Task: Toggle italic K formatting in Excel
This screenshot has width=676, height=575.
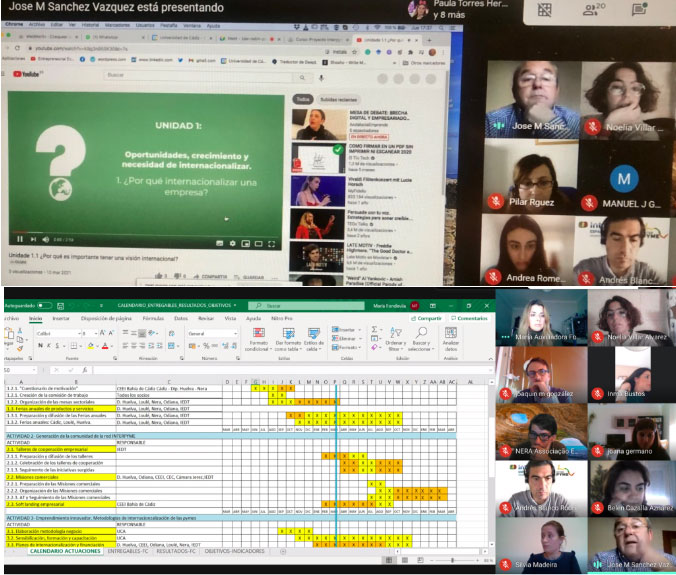Action: click(x=49, y=345)
